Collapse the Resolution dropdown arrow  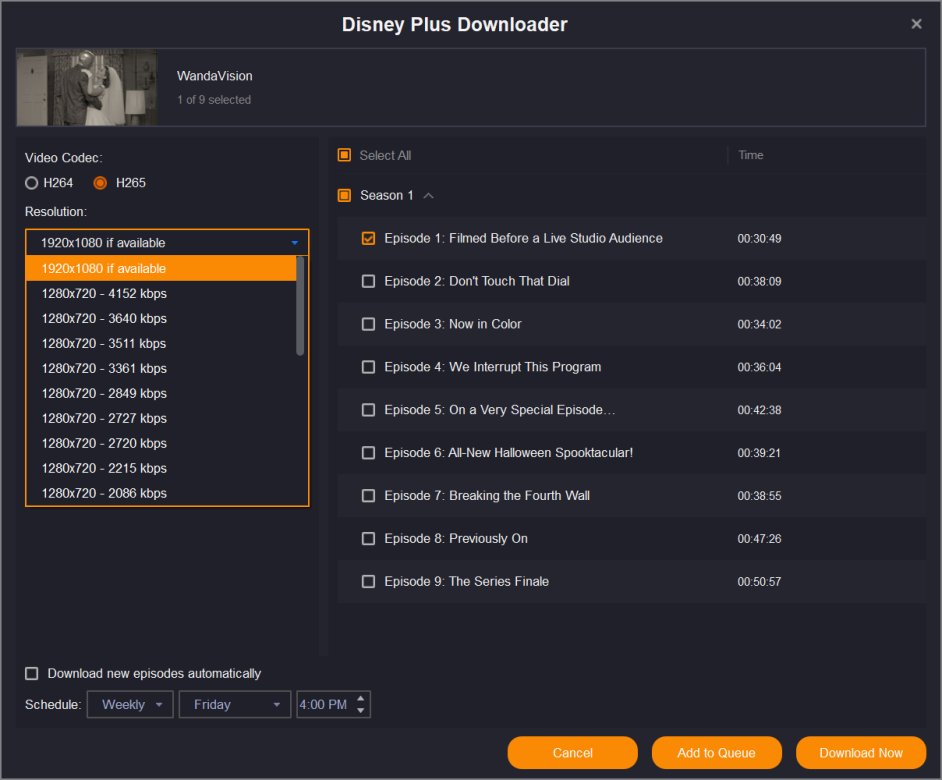pos(294,243)
